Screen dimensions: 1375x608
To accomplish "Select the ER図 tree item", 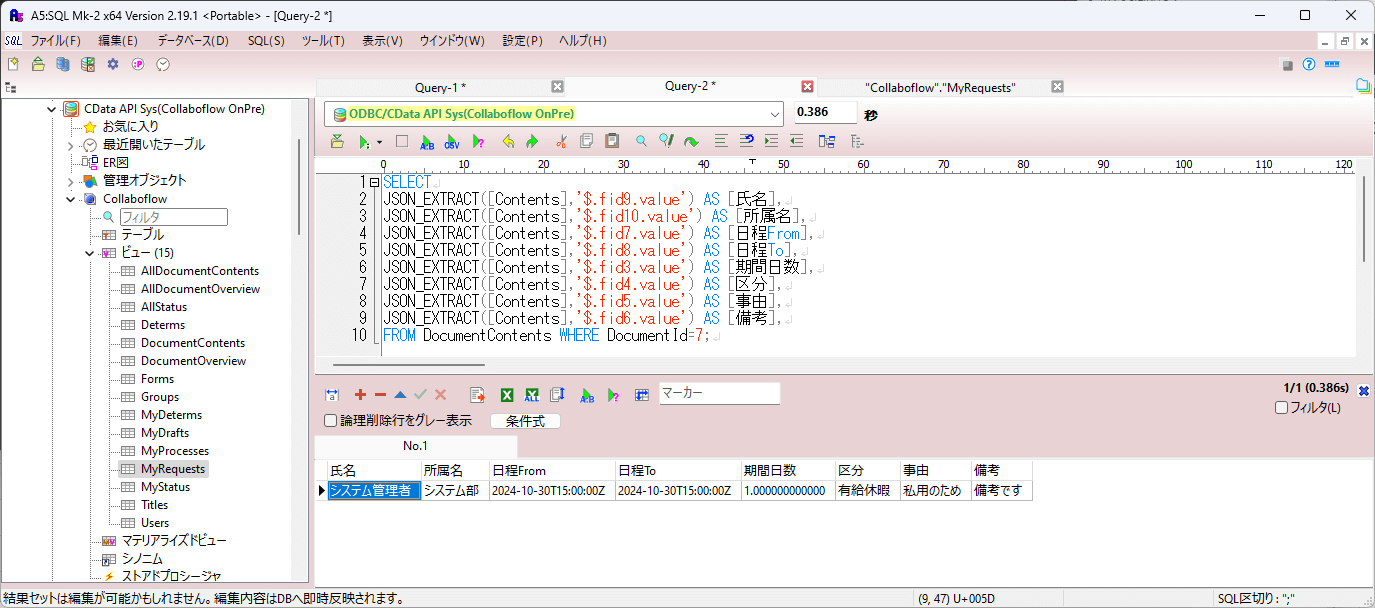I will coord(116,163).
